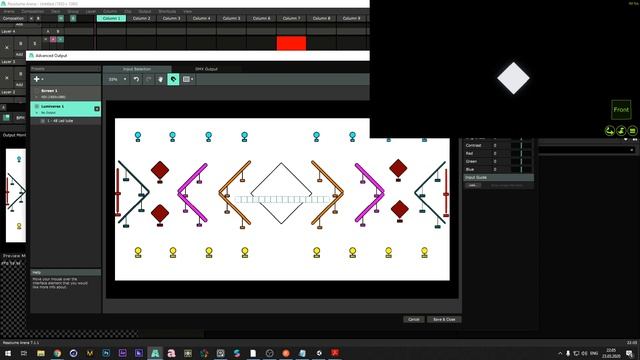Open the red Acrobat taskbar icon
Screen dimensions: 640x360
pos(335,353)
